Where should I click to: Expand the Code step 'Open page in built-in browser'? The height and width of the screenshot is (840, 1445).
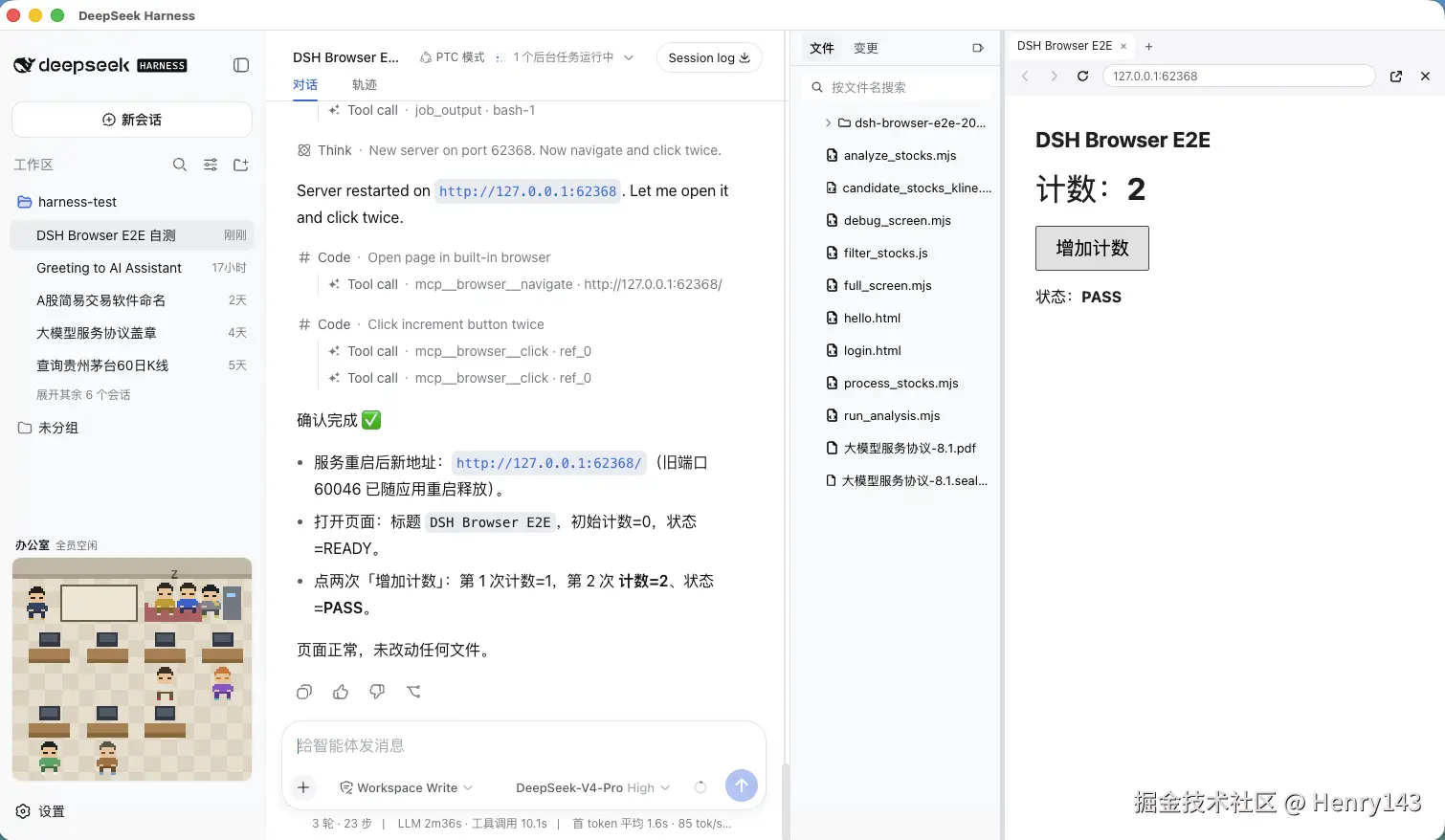point(424,257)
